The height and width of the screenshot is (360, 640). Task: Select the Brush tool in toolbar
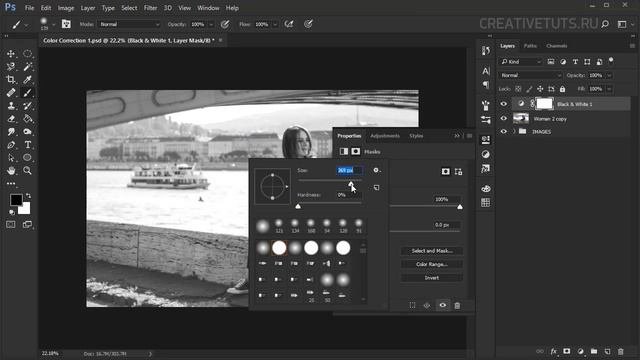point(27,93)
